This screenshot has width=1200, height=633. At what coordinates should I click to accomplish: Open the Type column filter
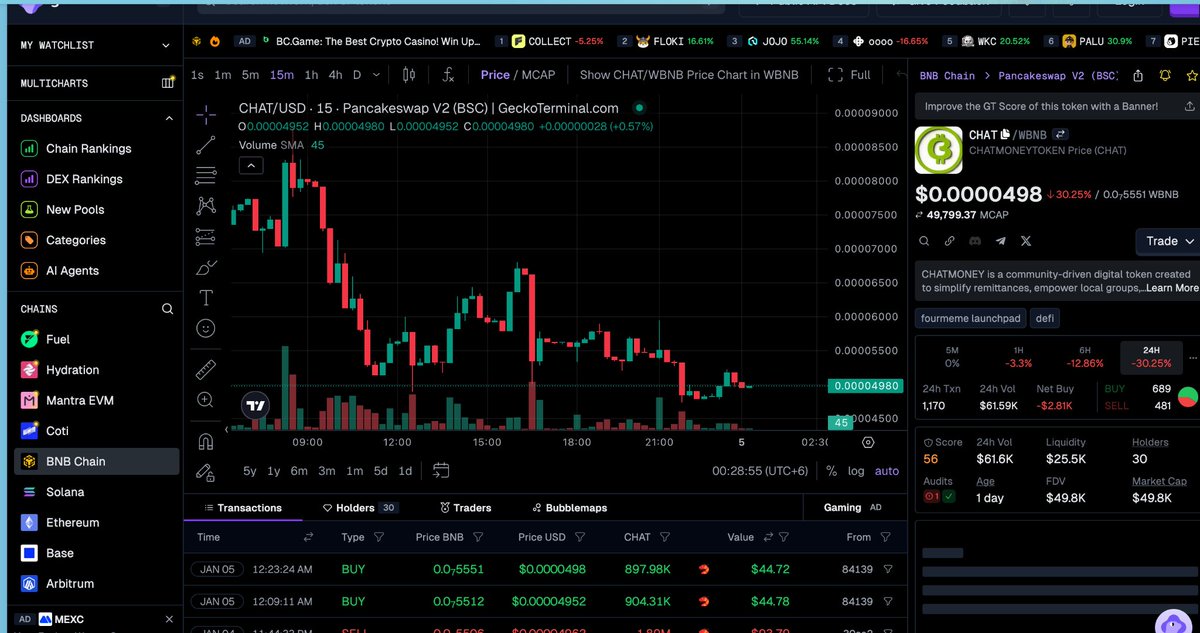pos(379,537)
